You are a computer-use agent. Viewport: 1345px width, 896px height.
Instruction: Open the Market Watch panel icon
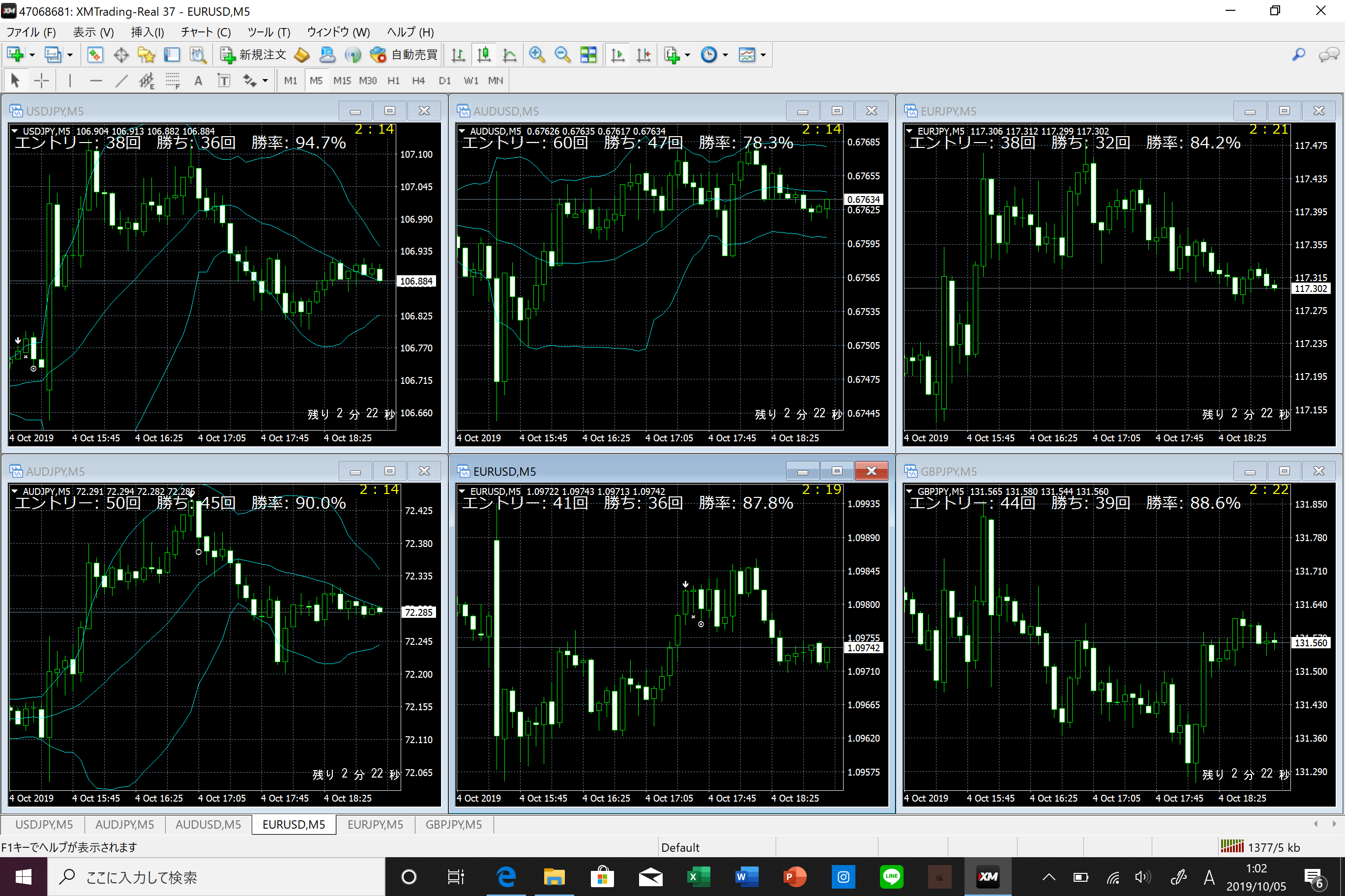(95, 55)
